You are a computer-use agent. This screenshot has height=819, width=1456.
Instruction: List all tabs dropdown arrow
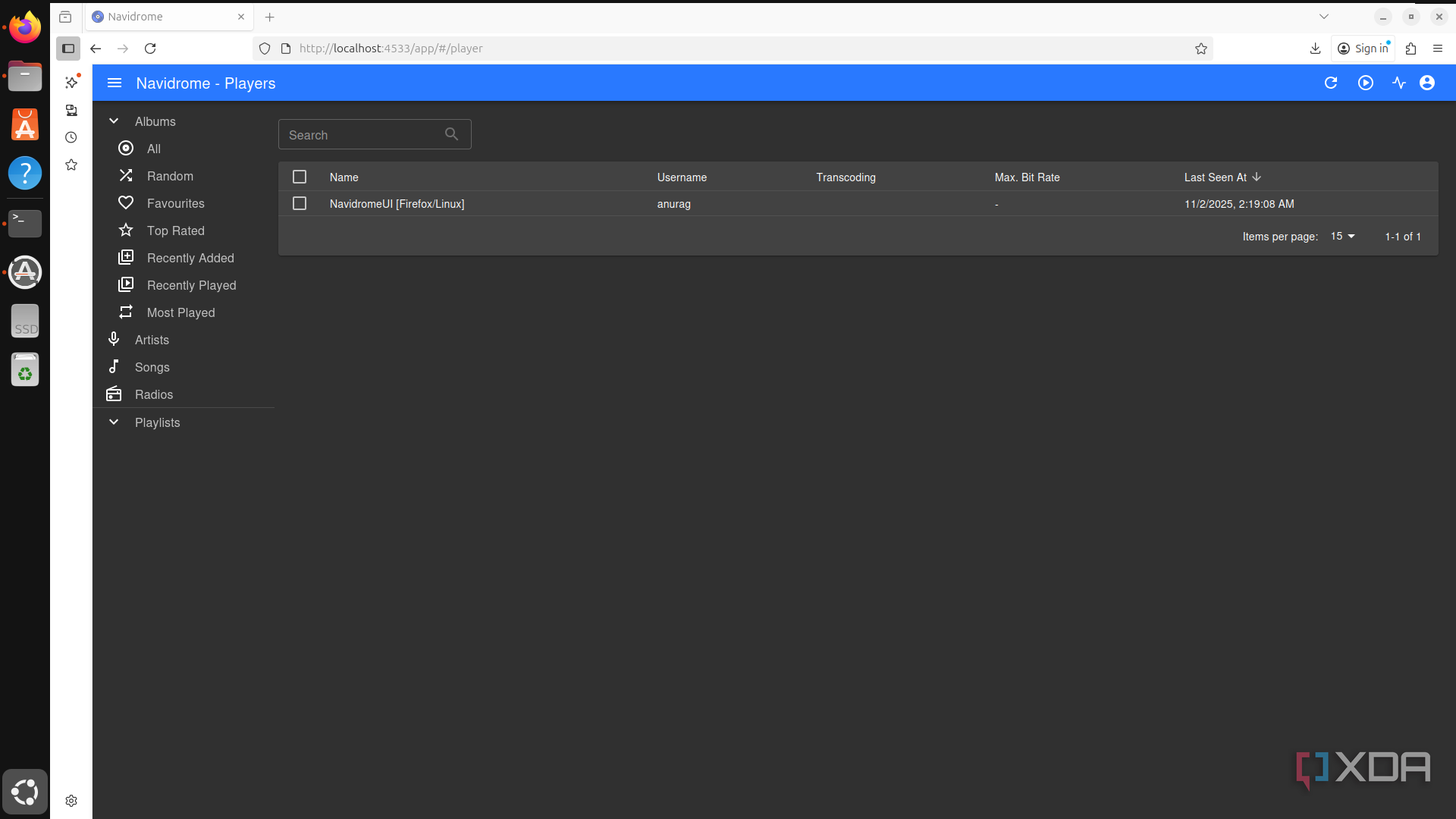pyautogui.click(x=1324, y=17)
